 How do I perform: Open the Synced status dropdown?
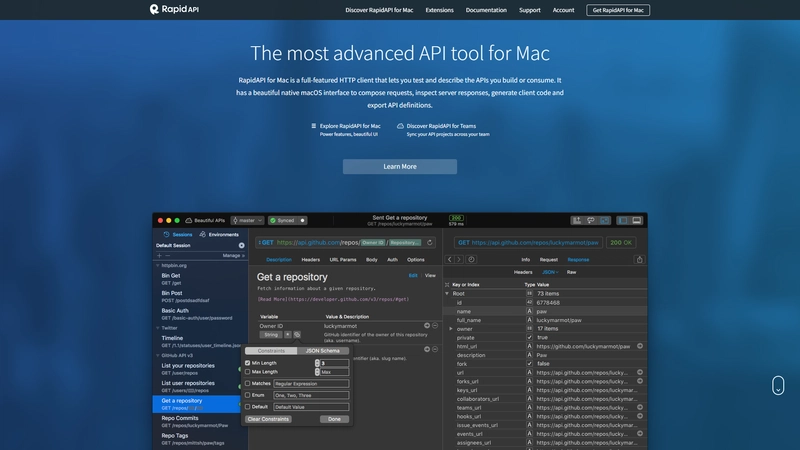click(x=287, y=220)
